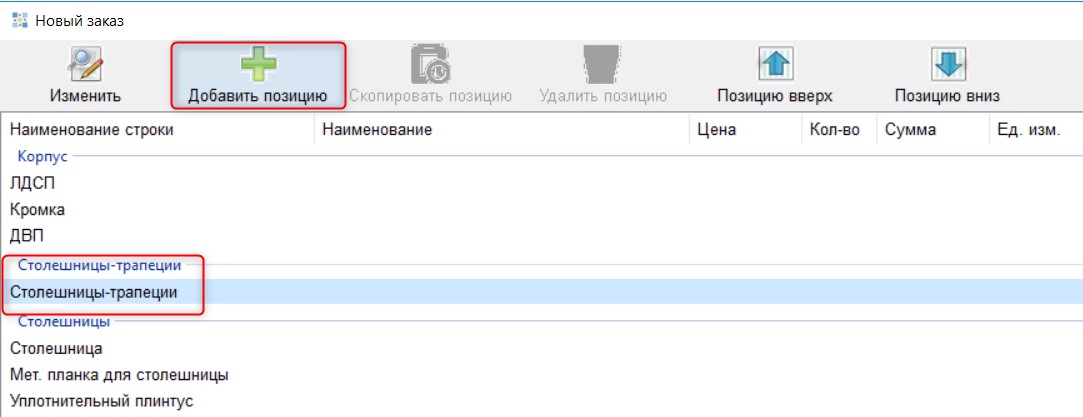Image resolution: width=1083 pixels, height=417 pixels.
Task: Click the Удалить позицию trash icon
Action: pyautogui.click(x=602, y=66)
